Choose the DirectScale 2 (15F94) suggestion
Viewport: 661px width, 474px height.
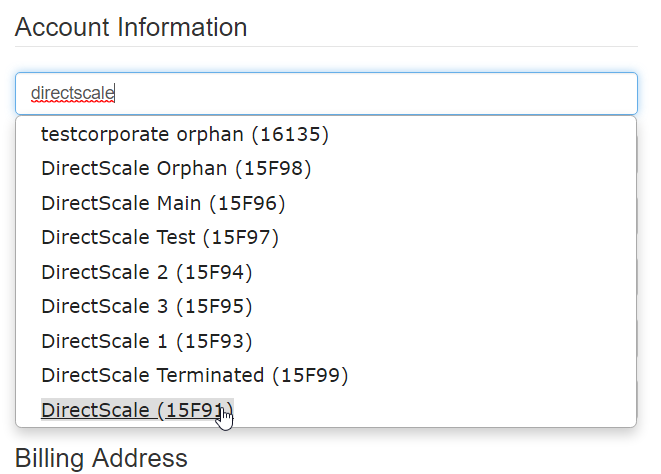[x=147, y=272]
